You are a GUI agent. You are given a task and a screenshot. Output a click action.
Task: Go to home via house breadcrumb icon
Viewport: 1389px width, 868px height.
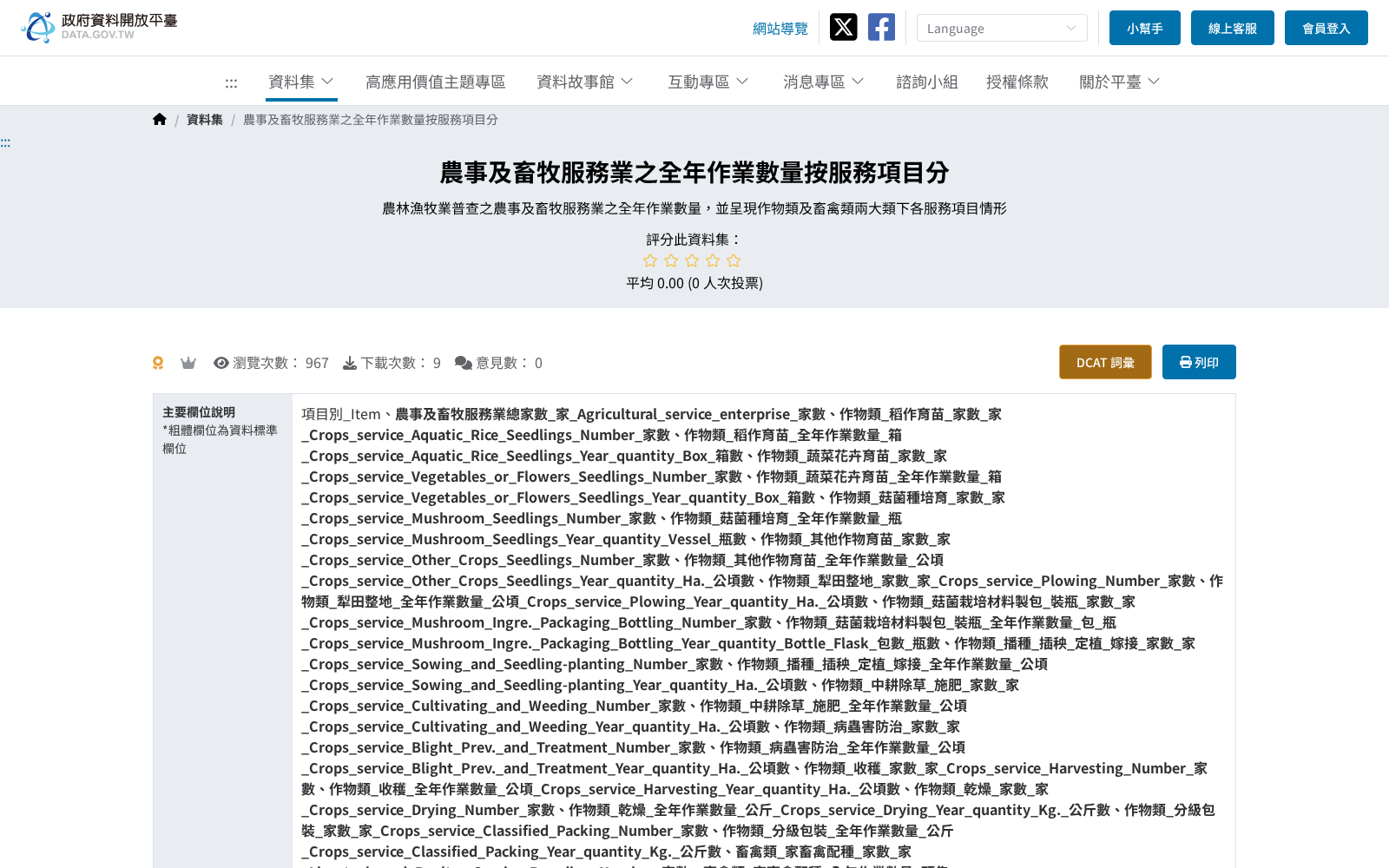tap(159, 120)
